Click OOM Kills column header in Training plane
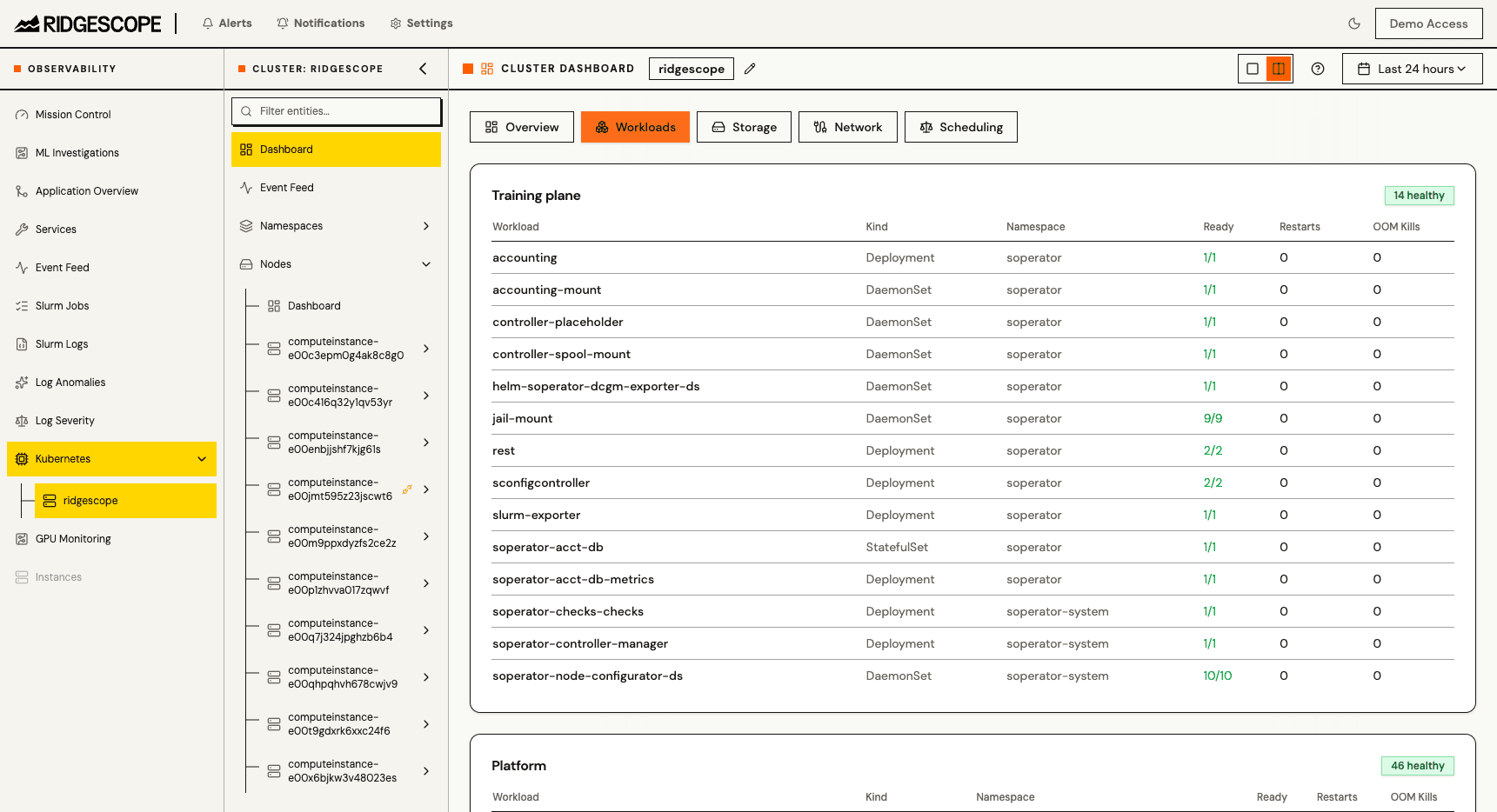 1396,227
